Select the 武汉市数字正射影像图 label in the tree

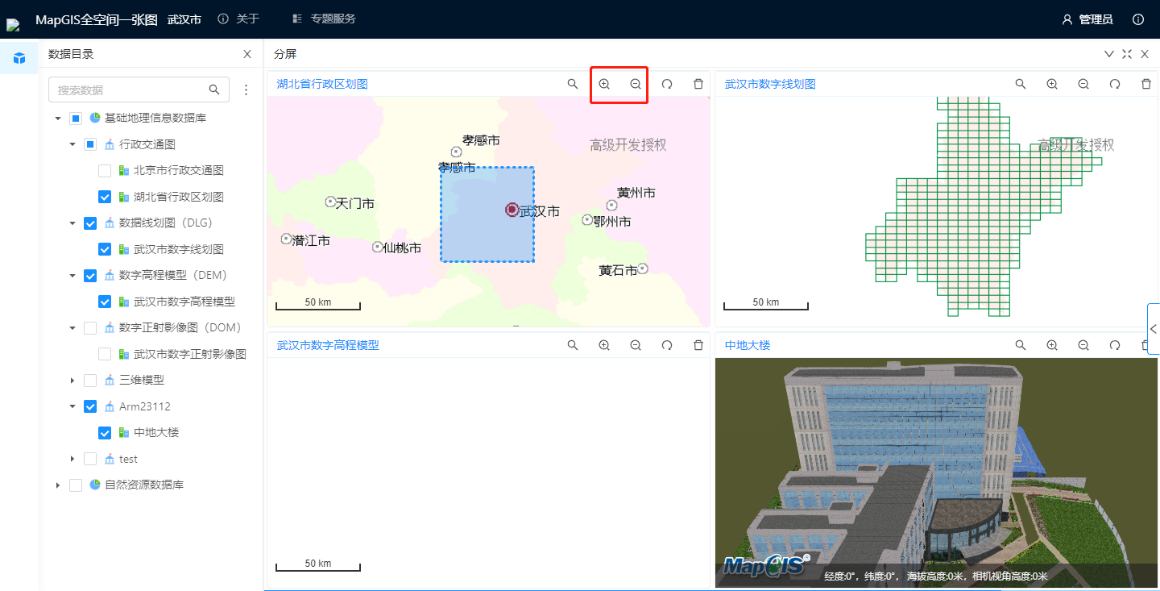(x=189, y=354)
